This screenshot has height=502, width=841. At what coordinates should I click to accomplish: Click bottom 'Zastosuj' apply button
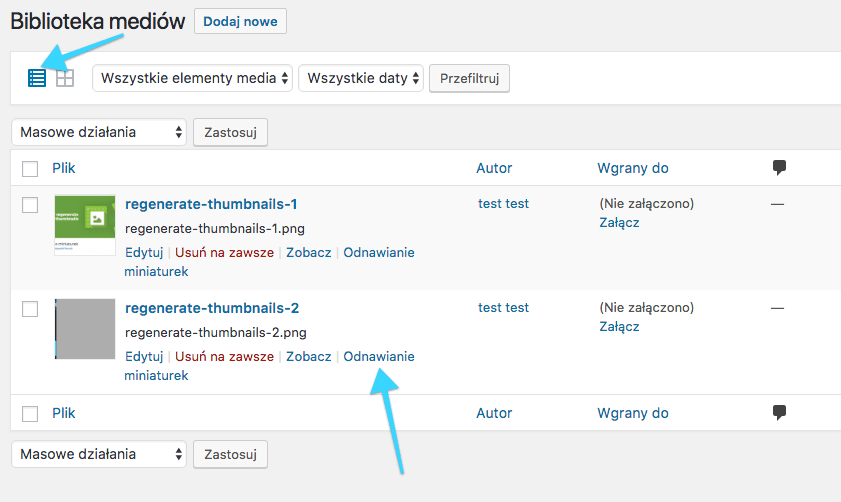point(230,454)
